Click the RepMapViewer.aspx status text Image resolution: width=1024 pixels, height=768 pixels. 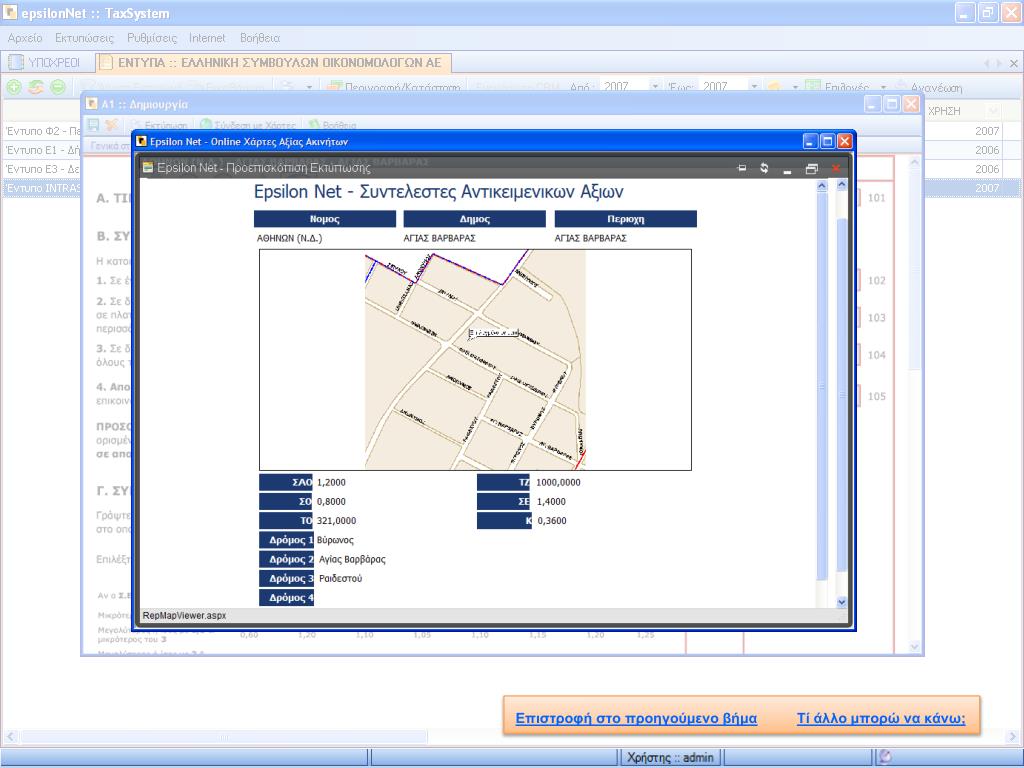tap(185, 616)
